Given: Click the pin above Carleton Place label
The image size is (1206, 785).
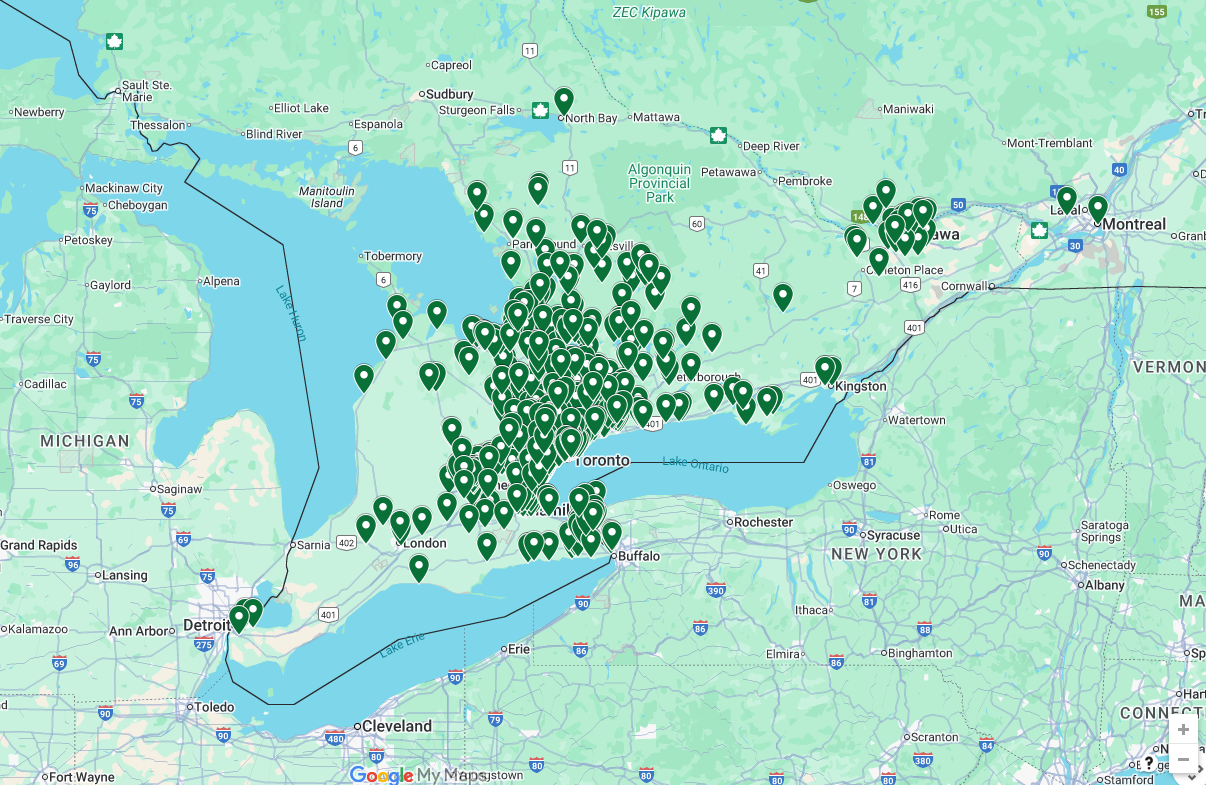Looking at the screenshot, I should (879, 260).
